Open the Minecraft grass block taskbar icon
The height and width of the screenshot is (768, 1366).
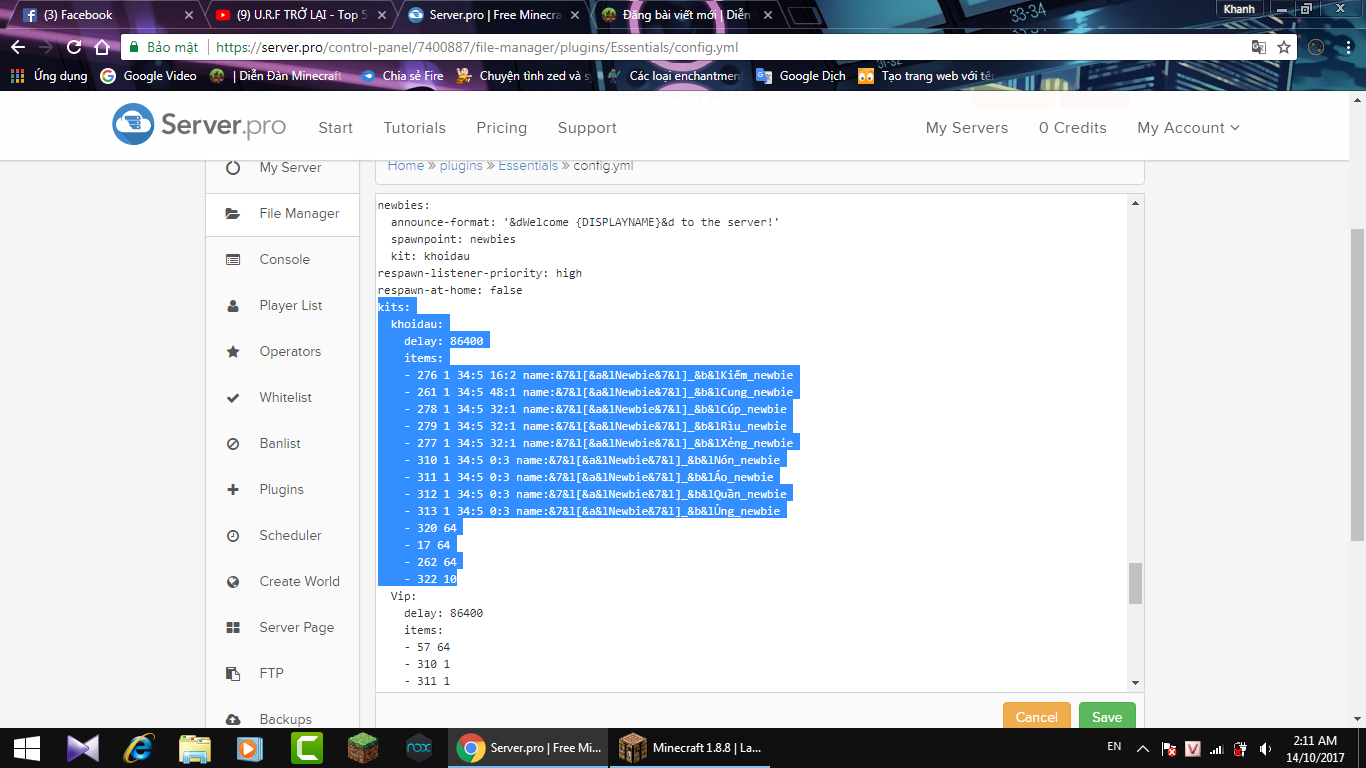point(363,748)
